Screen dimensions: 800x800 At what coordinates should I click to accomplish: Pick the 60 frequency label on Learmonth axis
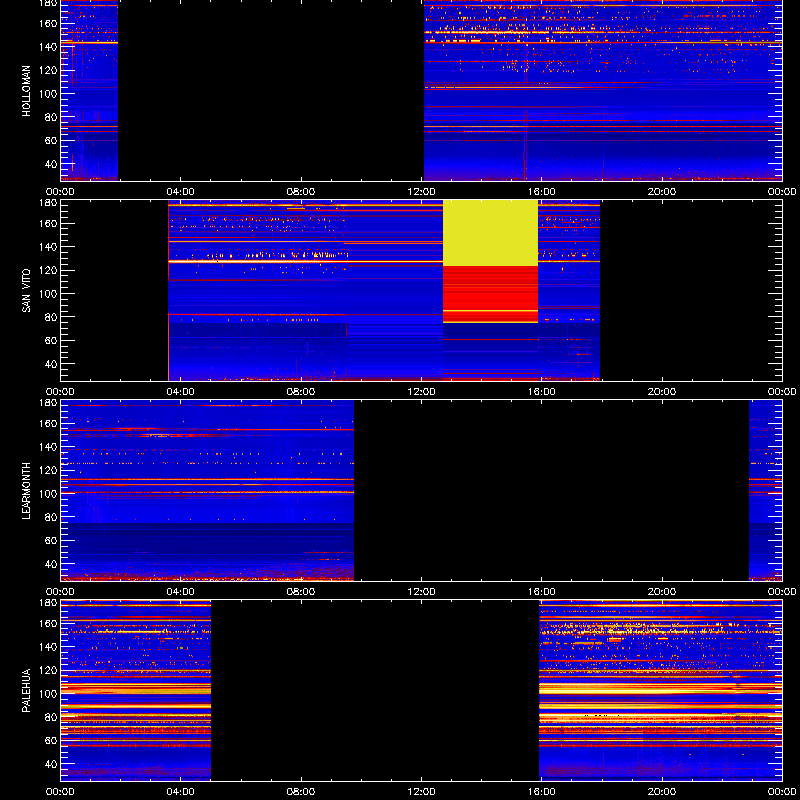tap(52, 541)
